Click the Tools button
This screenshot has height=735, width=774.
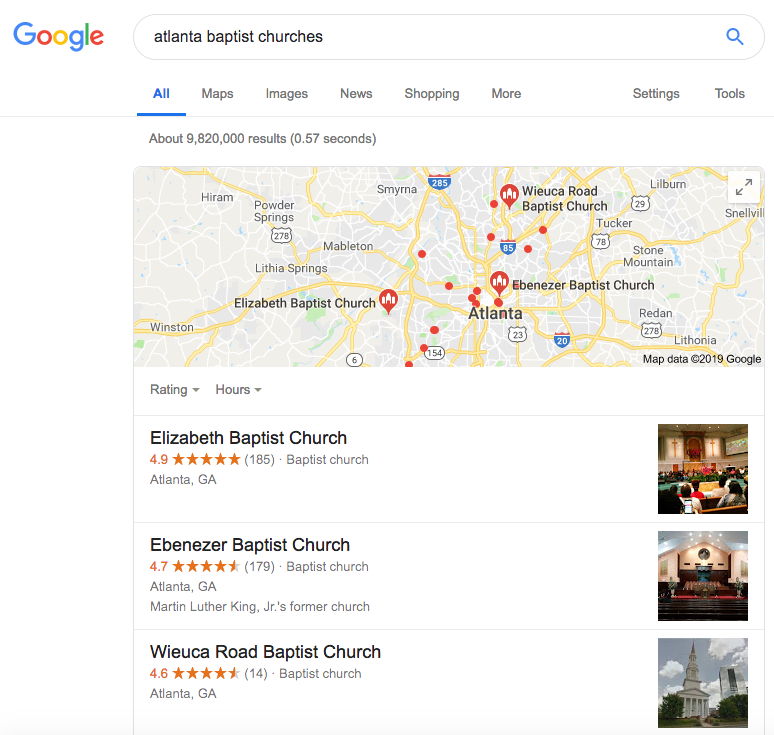[729, 94]
